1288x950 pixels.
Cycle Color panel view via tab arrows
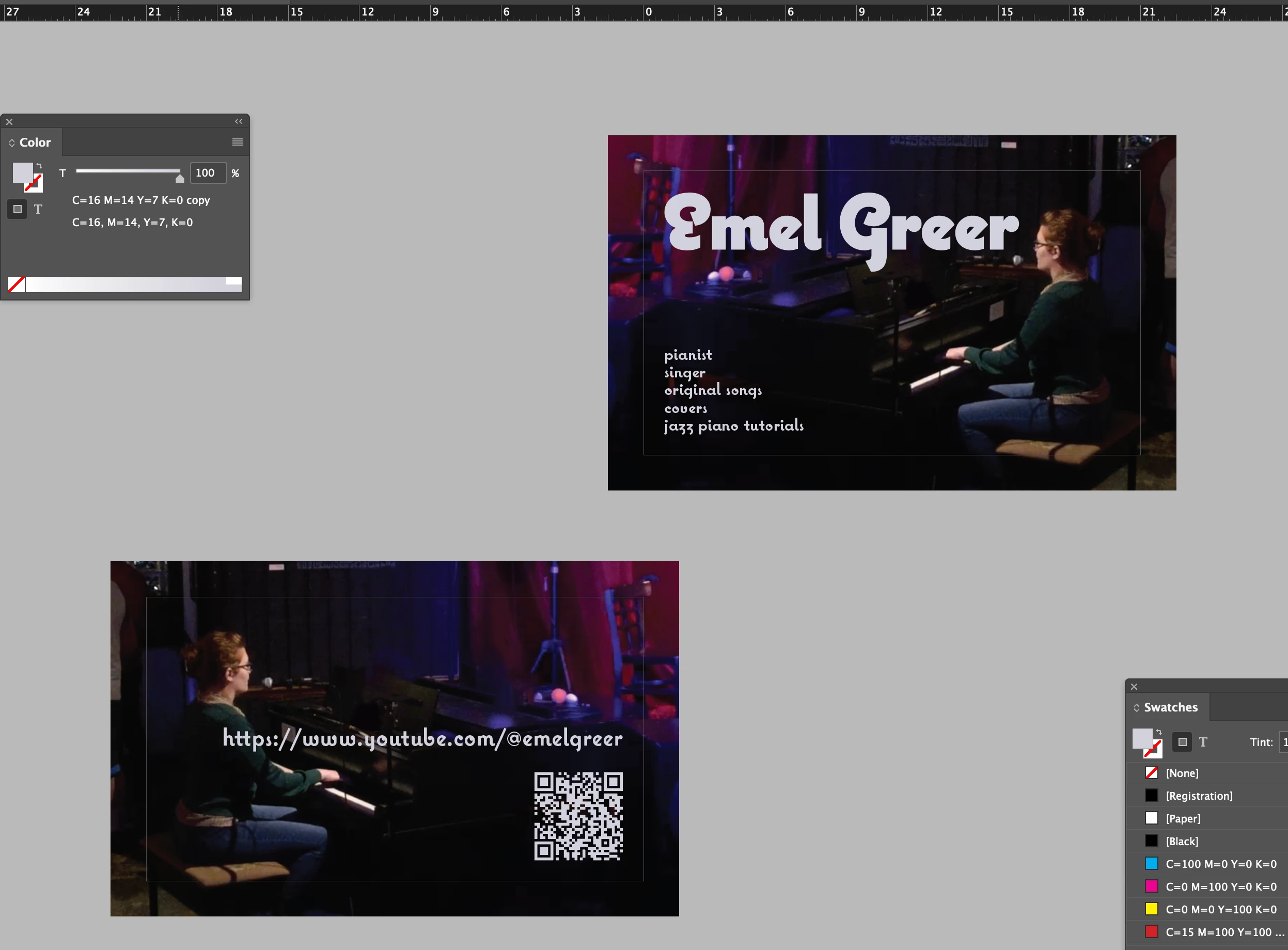pyautogui.click(x=11, y=142)
